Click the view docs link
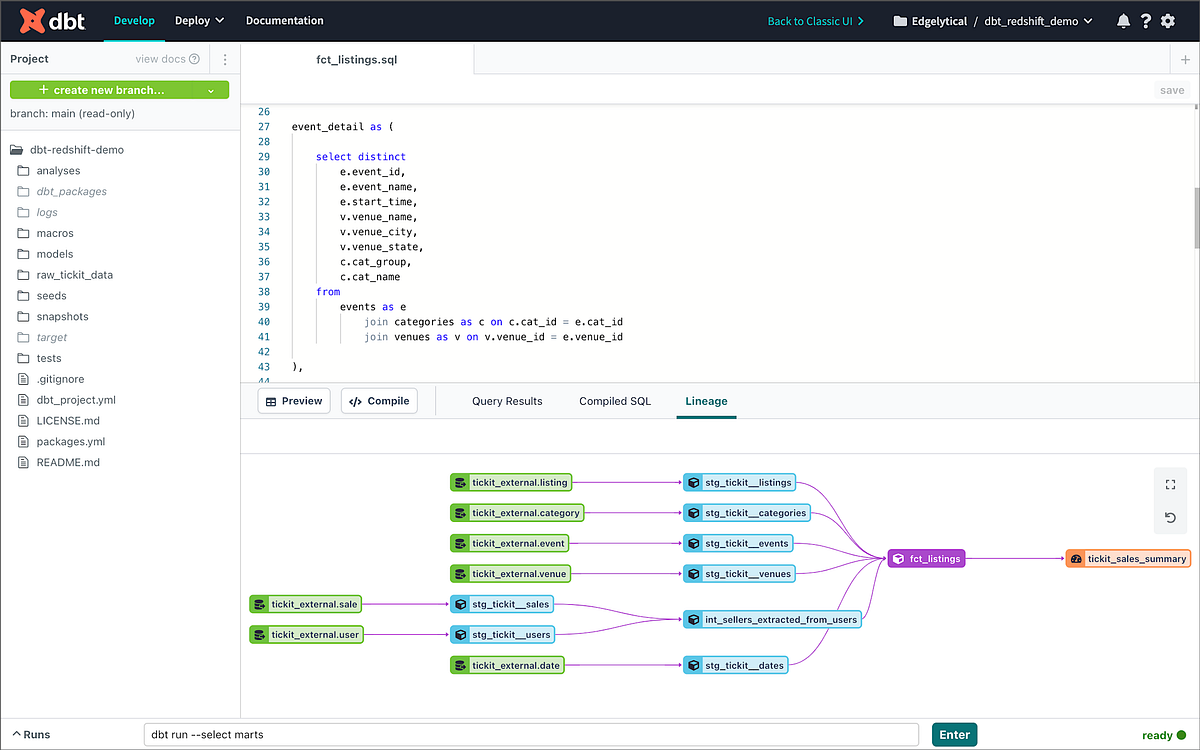Viewport: 1200px width, 750px height. click(x=160, y=59)
